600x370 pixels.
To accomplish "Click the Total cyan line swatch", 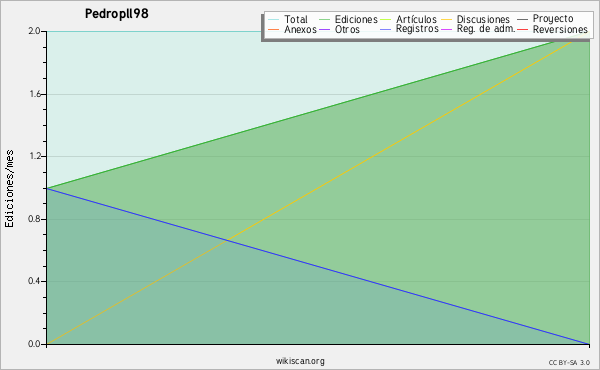I will [x=273, y=20].
